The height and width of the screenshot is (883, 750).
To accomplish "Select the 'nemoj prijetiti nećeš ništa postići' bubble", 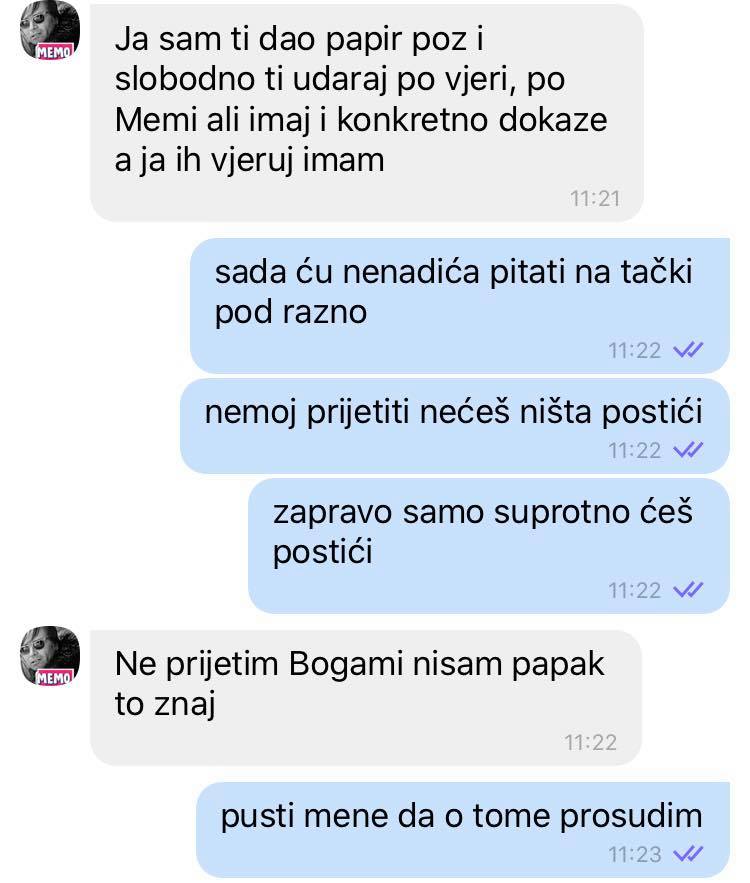I will (455, 426).
